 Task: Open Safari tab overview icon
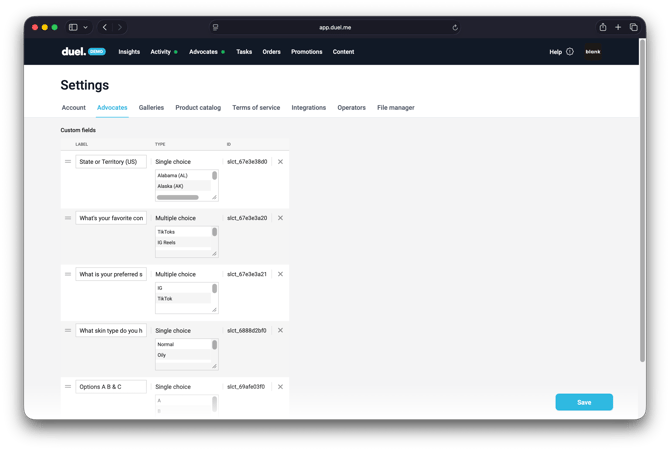click(x=633, y=27)
